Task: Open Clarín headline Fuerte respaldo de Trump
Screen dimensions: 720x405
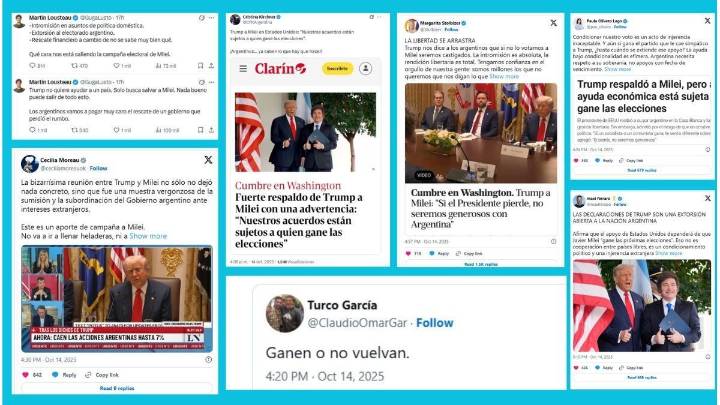Action: 299,220
